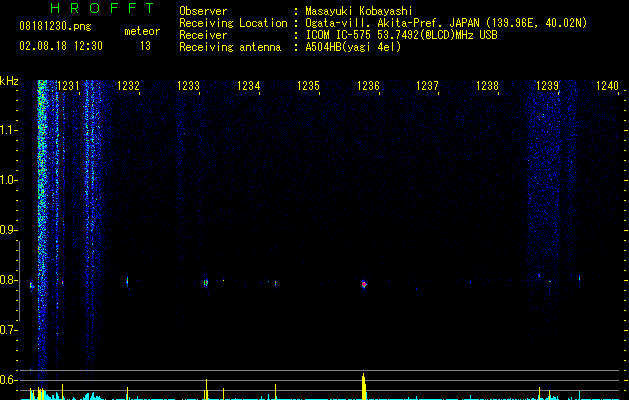629x400 pixels.
Task: Click the 1236 time axis marker
Action: click(368, 86)
